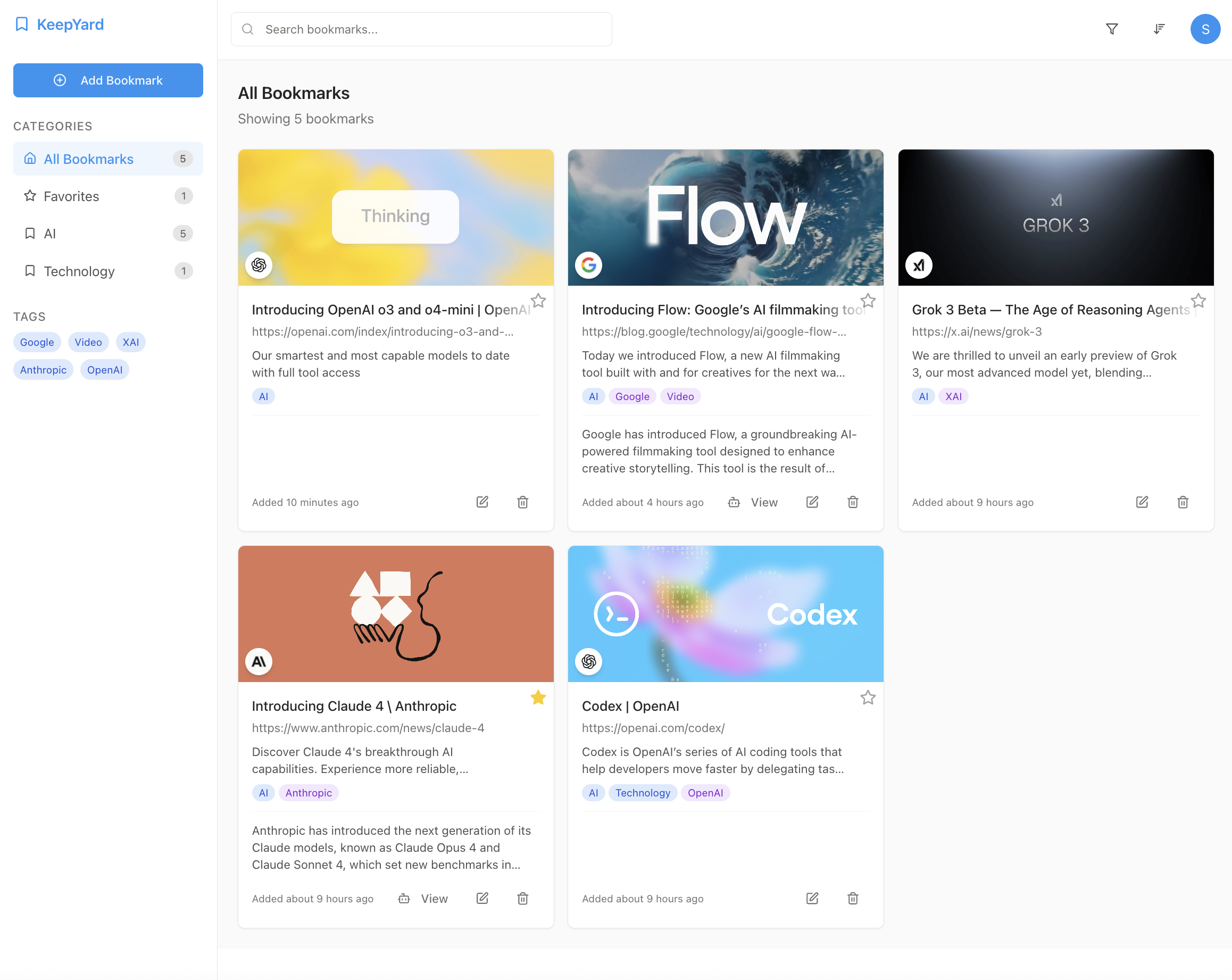Viewport: 1232px width, 980px height.
Task: Open the Grok 3 thumbnail image
Action: [x=1055, y=218]
